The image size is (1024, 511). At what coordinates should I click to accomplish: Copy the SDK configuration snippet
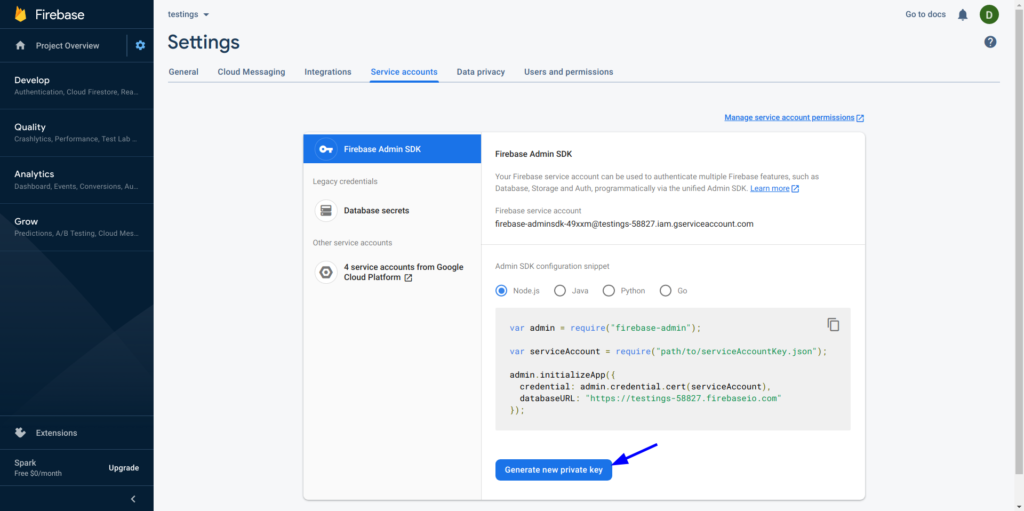point(833,324)
